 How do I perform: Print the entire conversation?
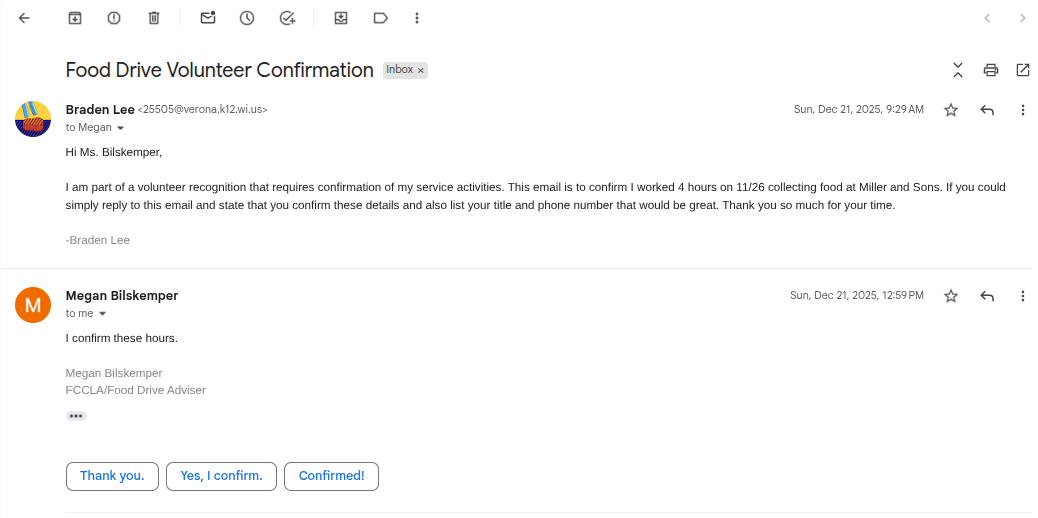tap(991, 70)
